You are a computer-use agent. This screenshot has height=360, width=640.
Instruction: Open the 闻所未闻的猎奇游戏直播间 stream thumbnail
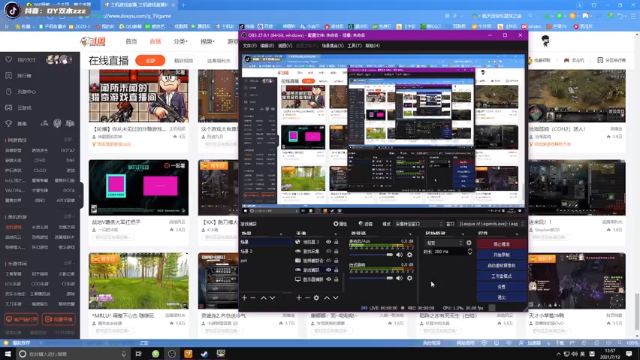click(x=139, y=96)
